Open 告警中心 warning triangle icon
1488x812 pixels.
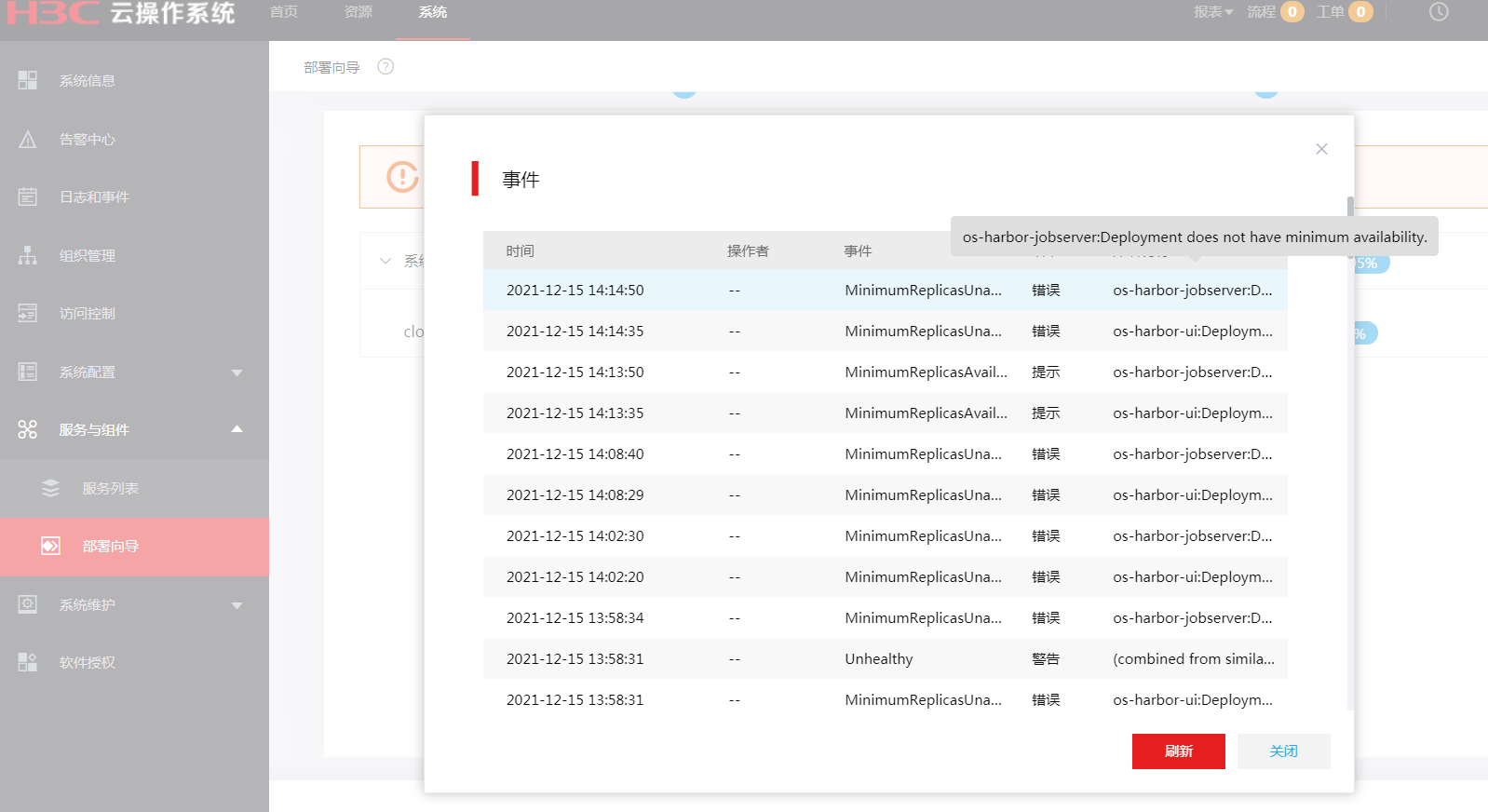coord(28,140)
